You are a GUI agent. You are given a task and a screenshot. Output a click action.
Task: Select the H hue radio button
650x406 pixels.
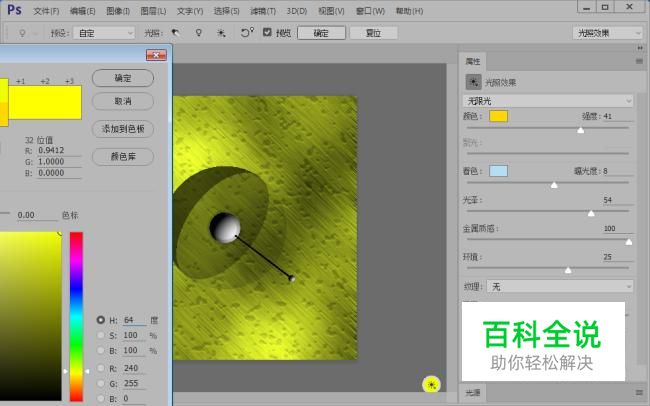click(x=101, y=320)
